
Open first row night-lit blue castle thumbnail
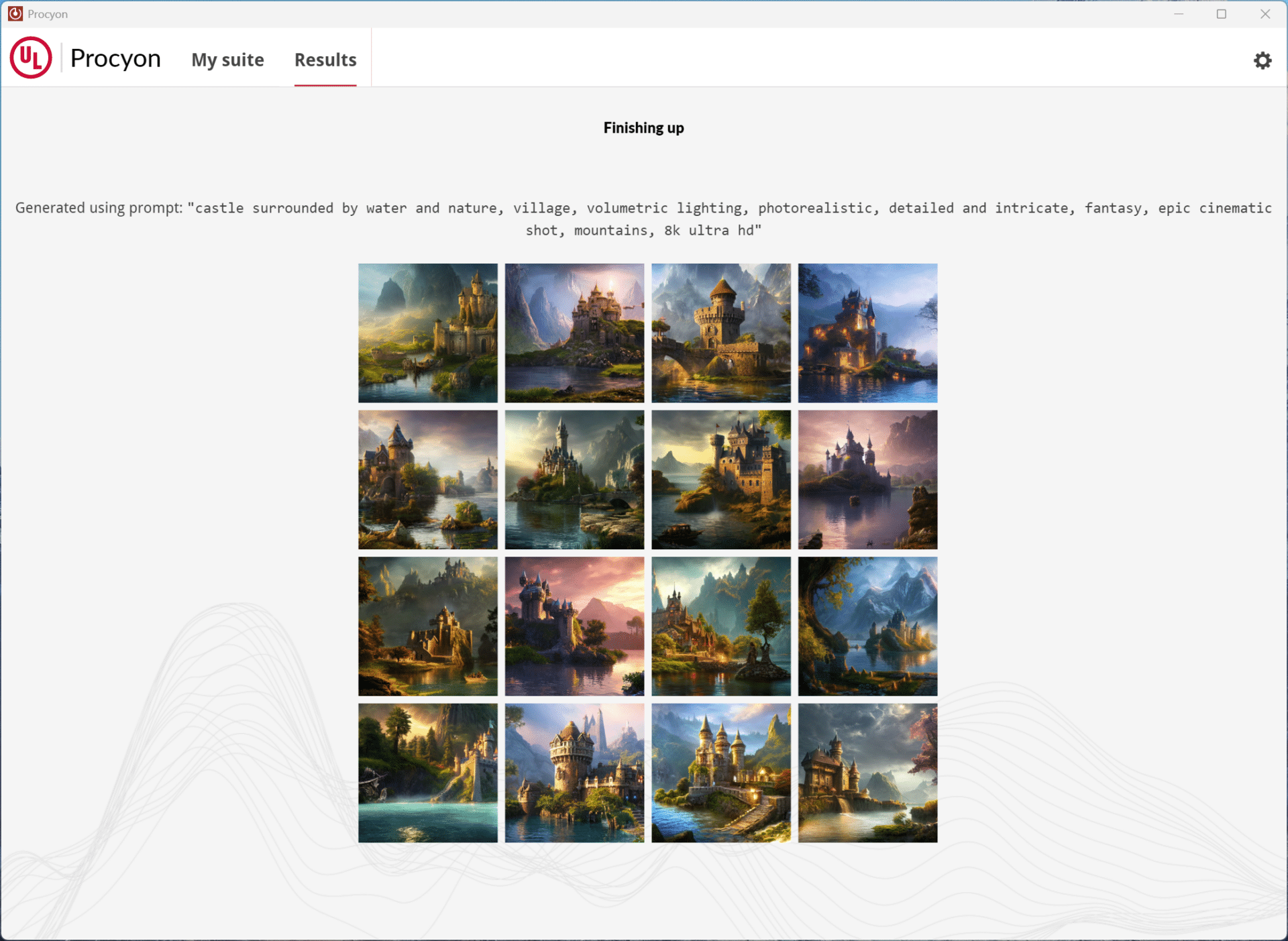[x=867, y=333]
